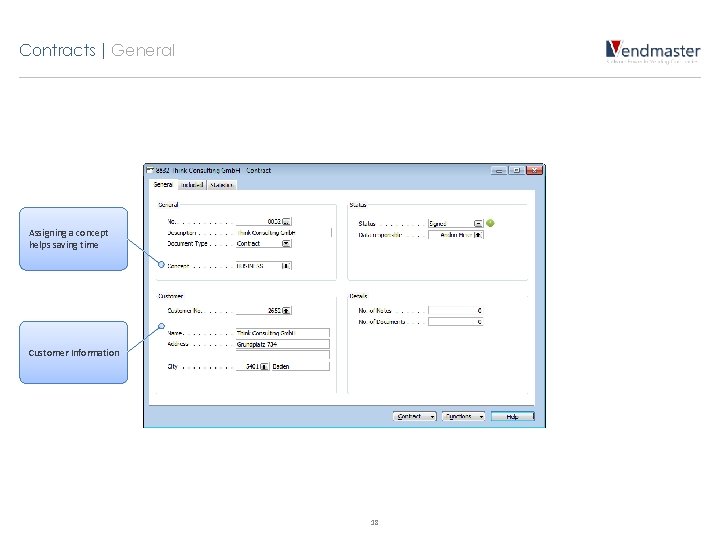Maximize the Contract window
This screenshot has height=540, width=720.
(x=517, y=170)
